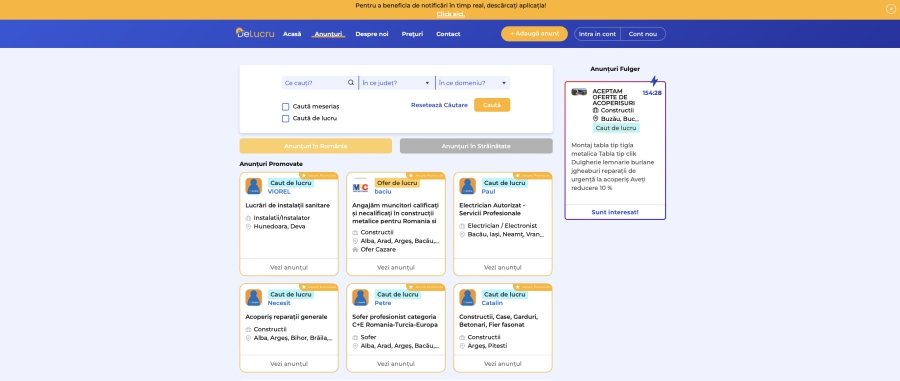Click the briefcase icon next to Sofer
This screenshot has height=381, width=900.
pyautogui.click(x=355, y=337)
